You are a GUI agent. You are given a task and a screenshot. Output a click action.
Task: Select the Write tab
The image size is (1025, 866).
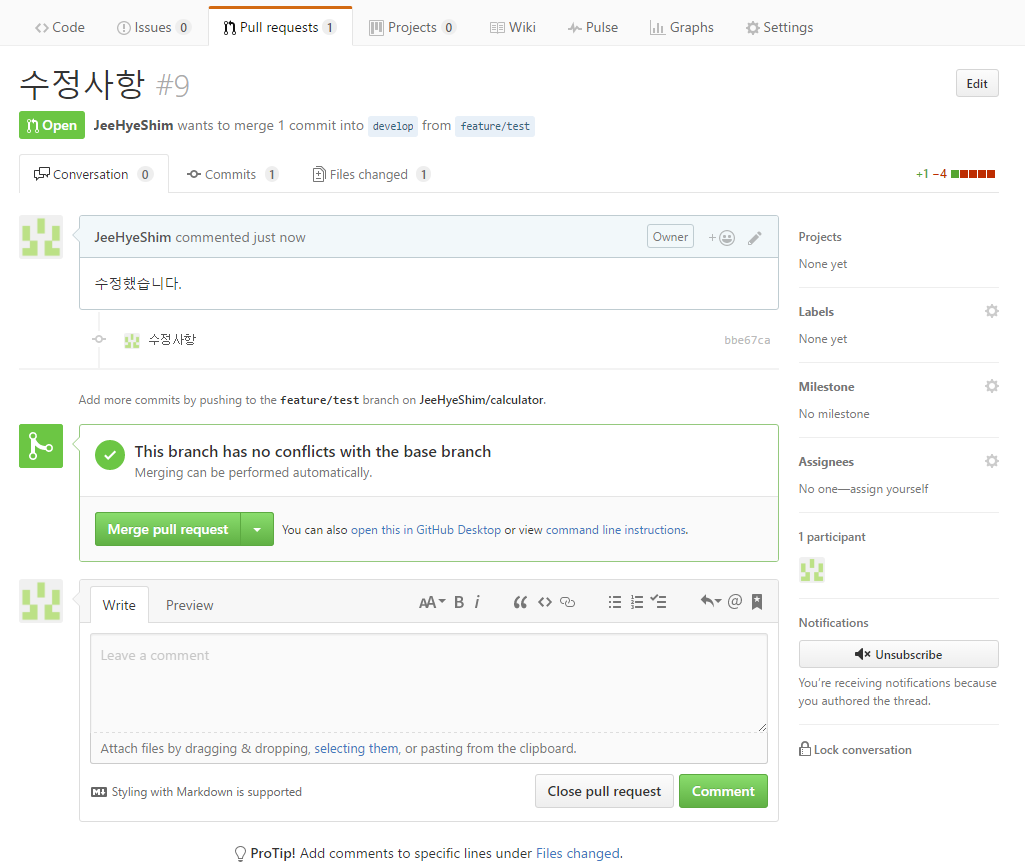(x=119, y=605)
